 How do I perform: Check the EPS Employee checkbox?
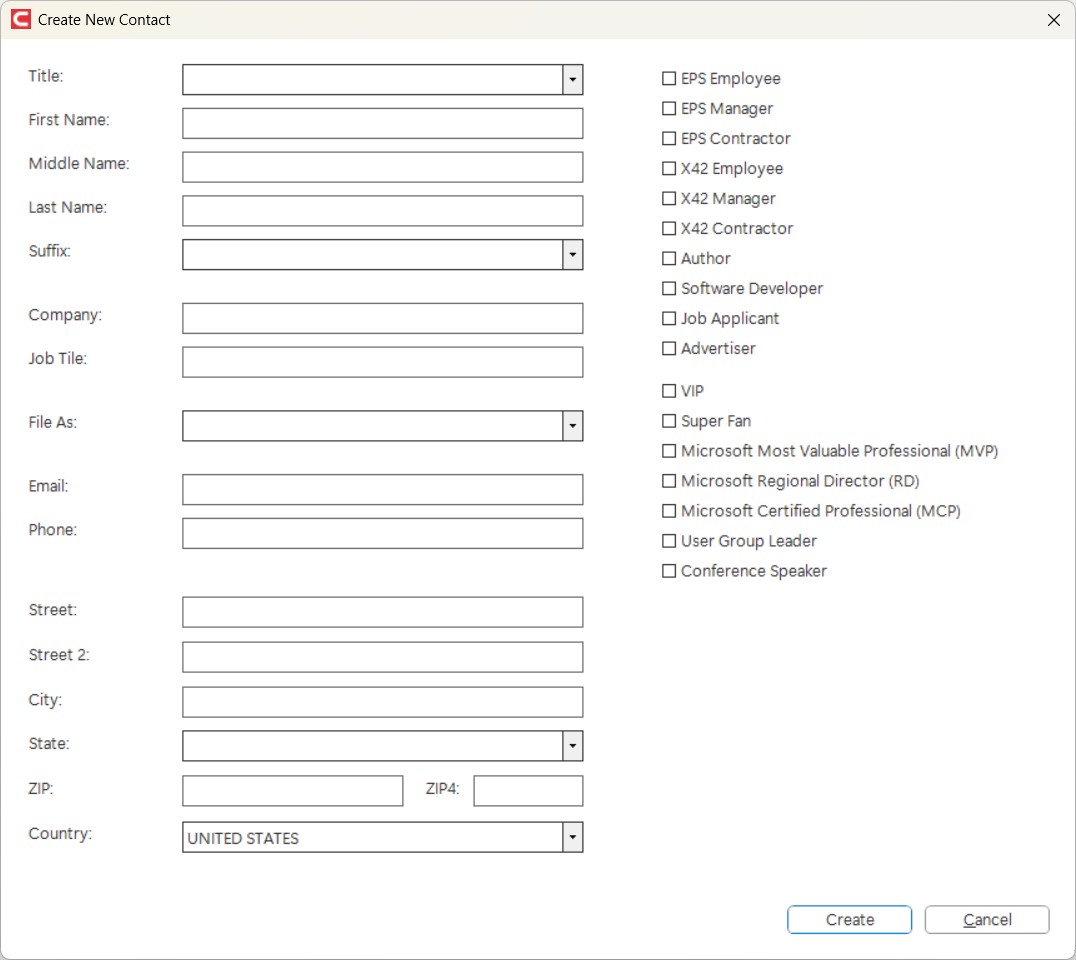click(x=669, y=78)
